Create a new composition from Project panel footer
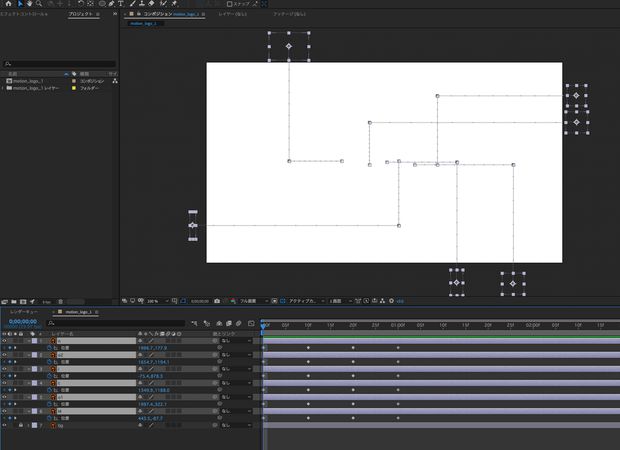This screenshot has width=620, height=450. 23,302
